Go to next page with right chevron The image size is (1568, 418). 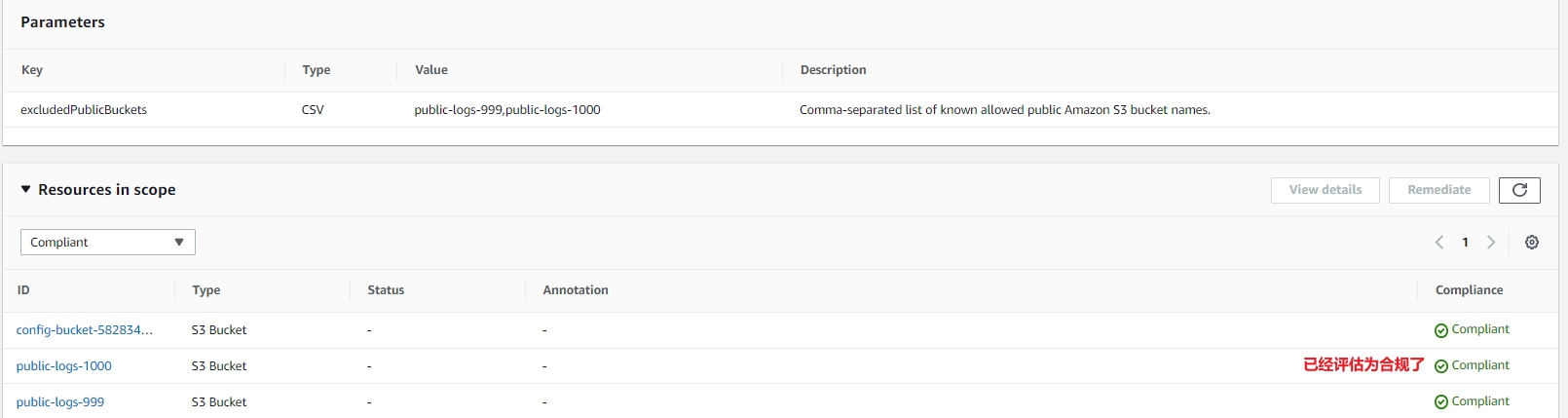pos(1490,243)
